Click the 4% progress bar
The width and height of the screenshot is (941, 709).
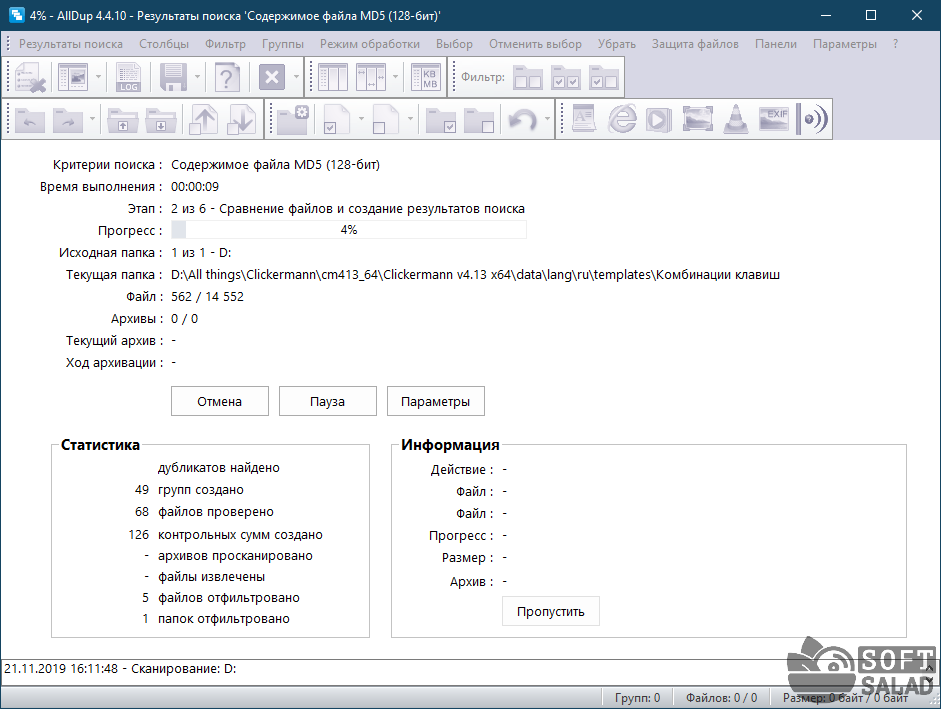349,230
